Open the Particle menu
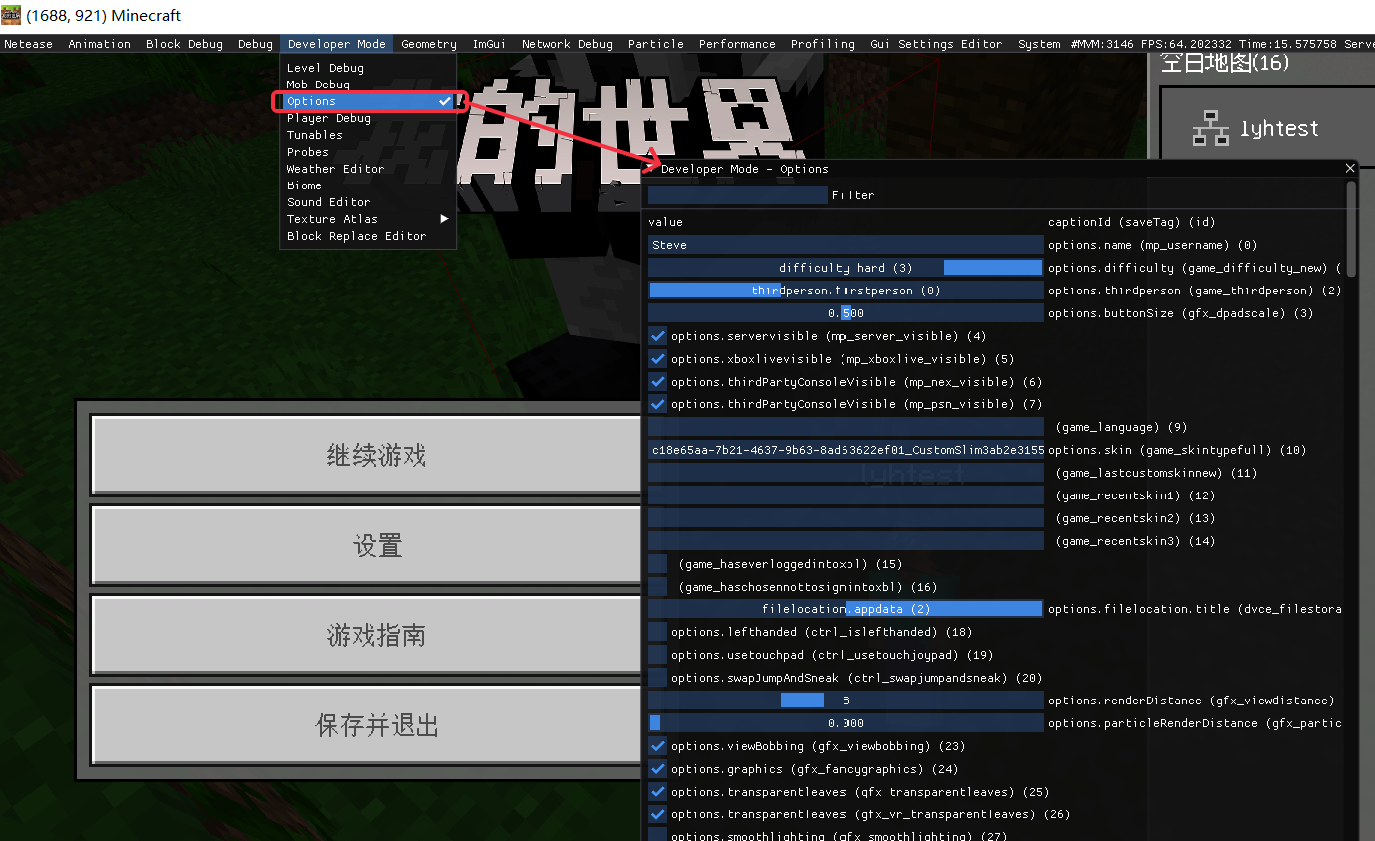The height and width of the screenshot is (841, 1375). pyautogui.click(x=656, y=44)
